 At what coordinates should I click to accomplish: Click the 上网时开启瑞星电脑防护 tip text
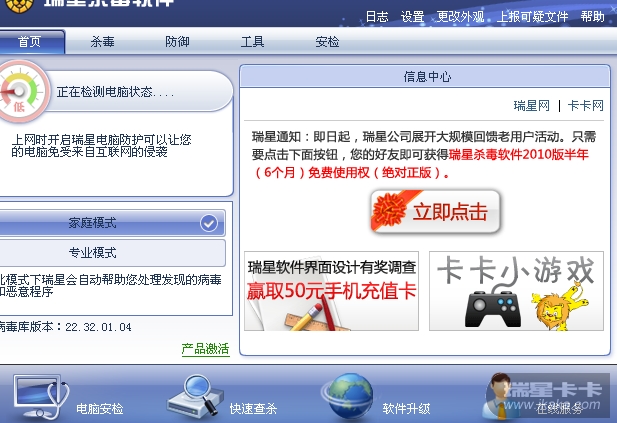pyautogui.click(x=101, y=146)
